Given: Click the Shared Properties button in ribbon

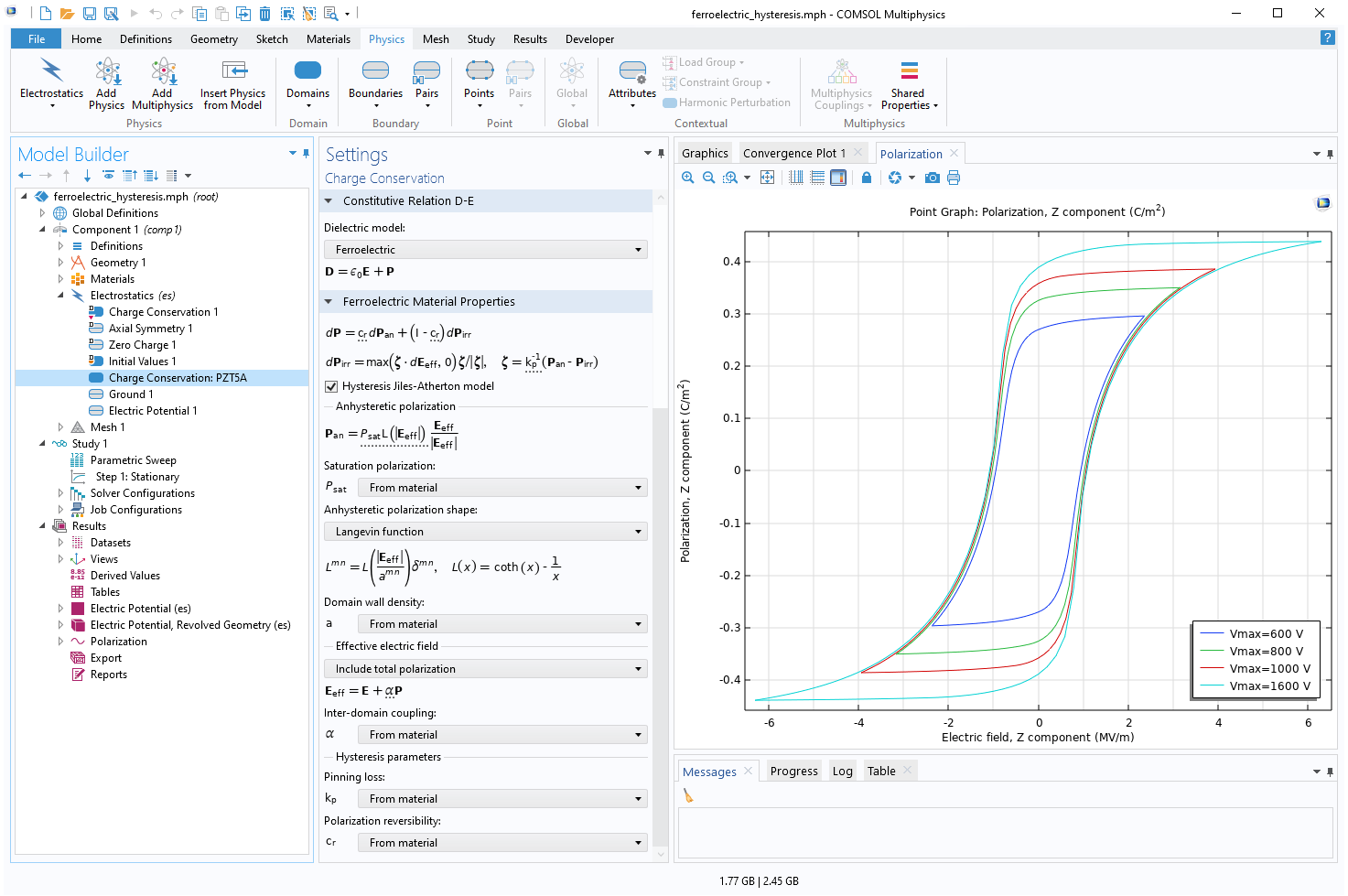Looking at the screenshot, I should (908, 82).
